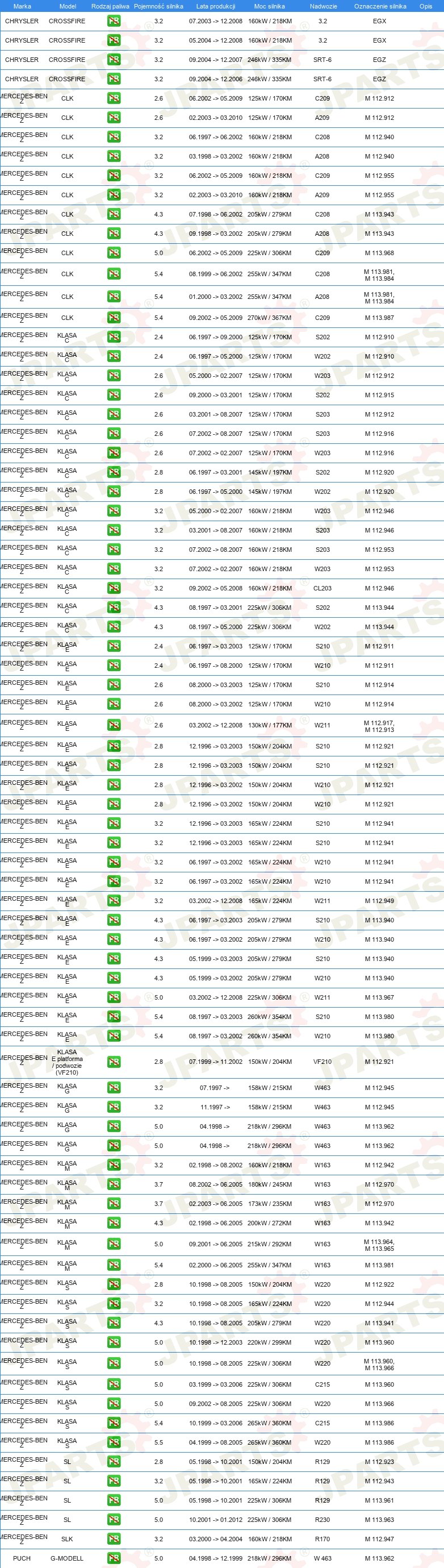Click the Model column header

(x=68, y=6)
